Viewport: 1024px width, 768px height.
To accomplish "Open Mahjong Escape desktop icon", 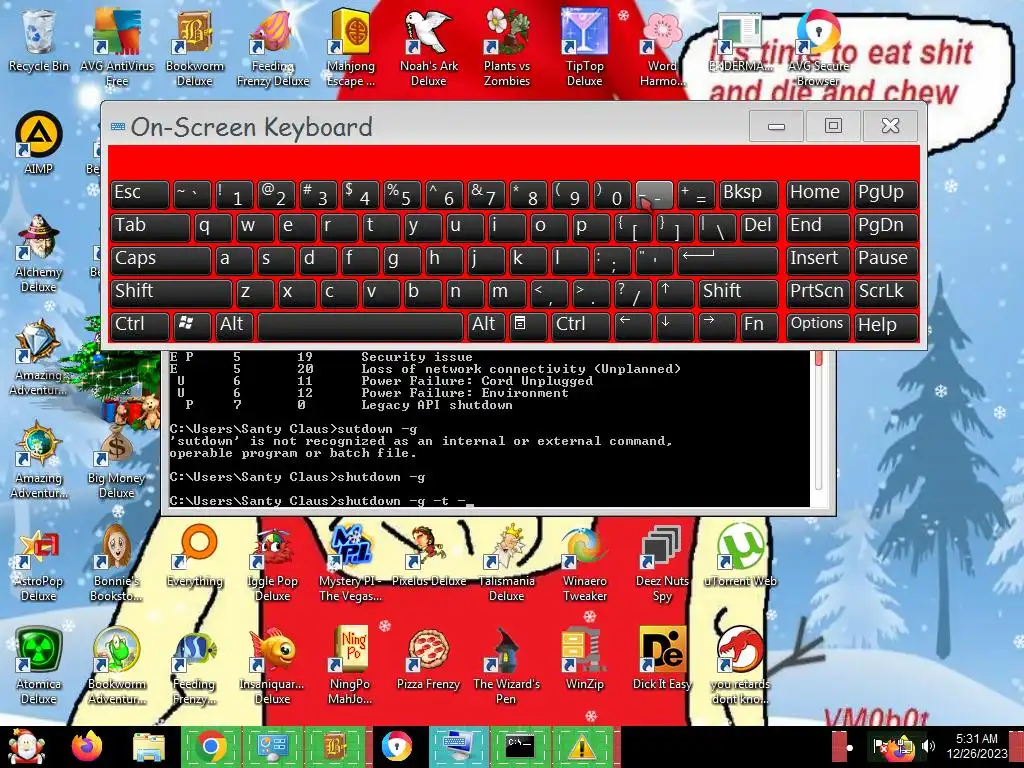I will tap(351, 47).
